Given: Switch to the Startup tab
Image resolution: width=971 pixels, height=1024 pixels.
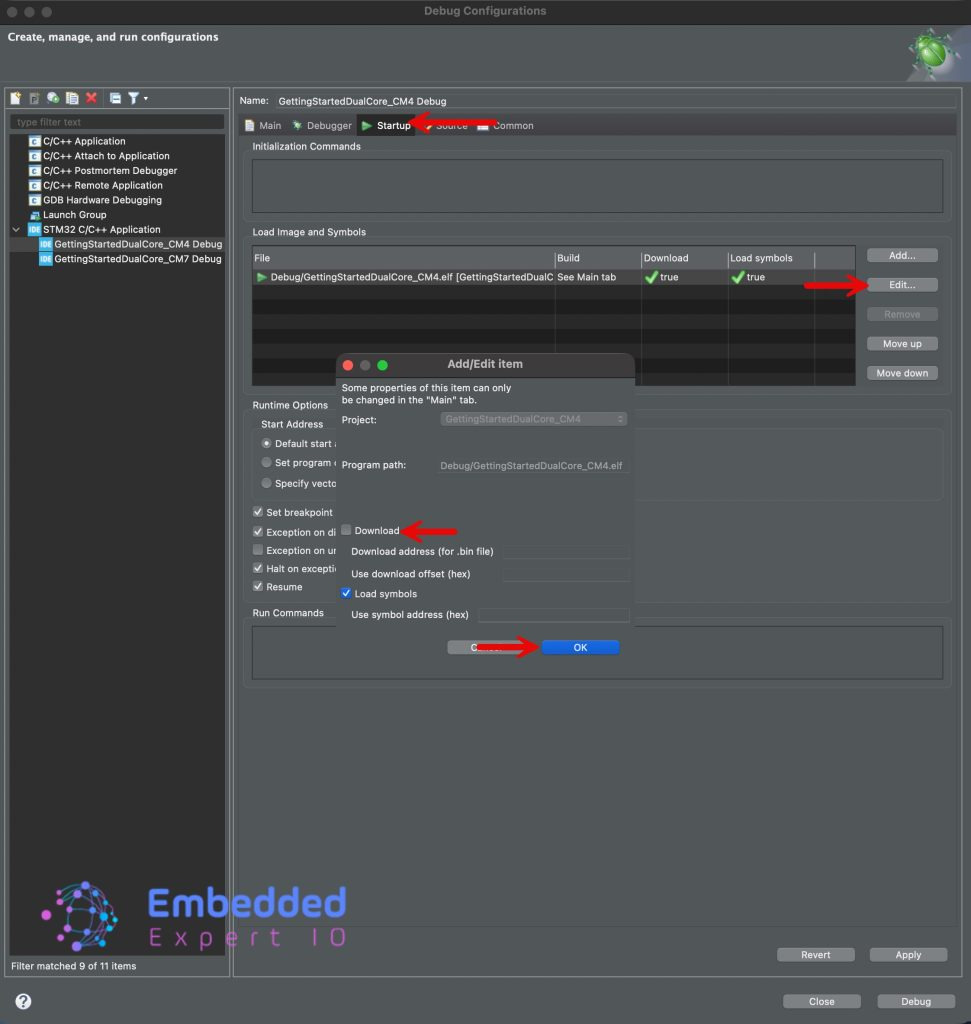Looking at the screenshot, I should click(x=386, y=125).
